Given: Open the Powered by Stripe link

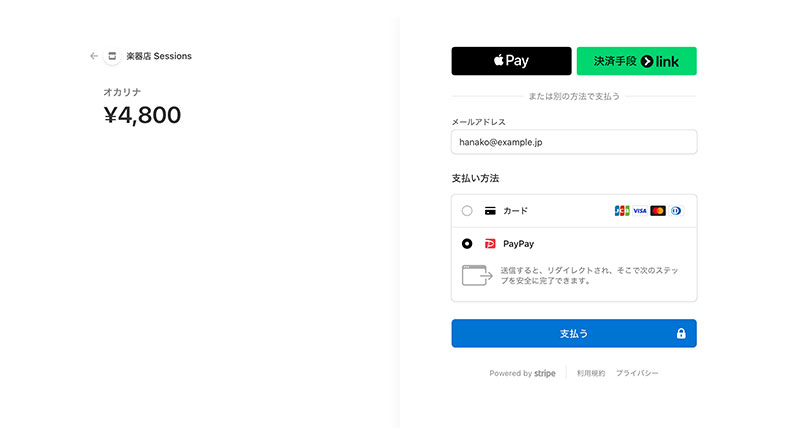Looking at the screenshot, I should (522, 373).
